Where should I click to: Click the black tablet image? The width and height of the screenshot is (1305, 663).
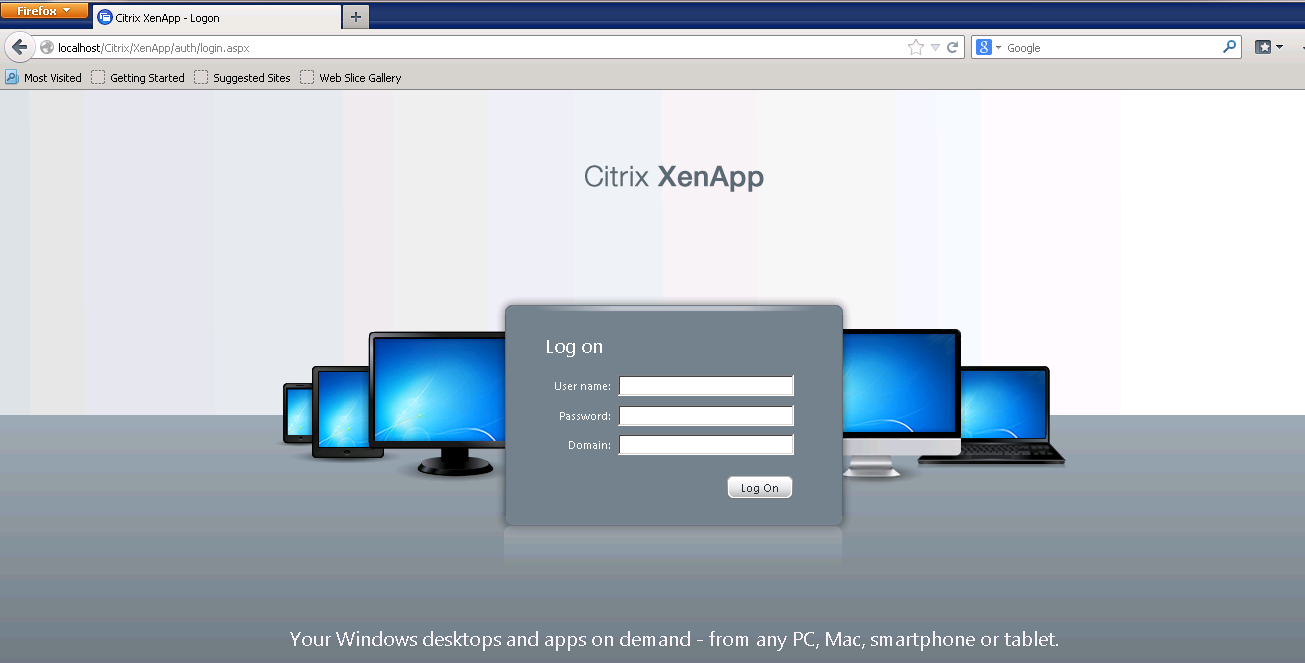tap(346, 412)
